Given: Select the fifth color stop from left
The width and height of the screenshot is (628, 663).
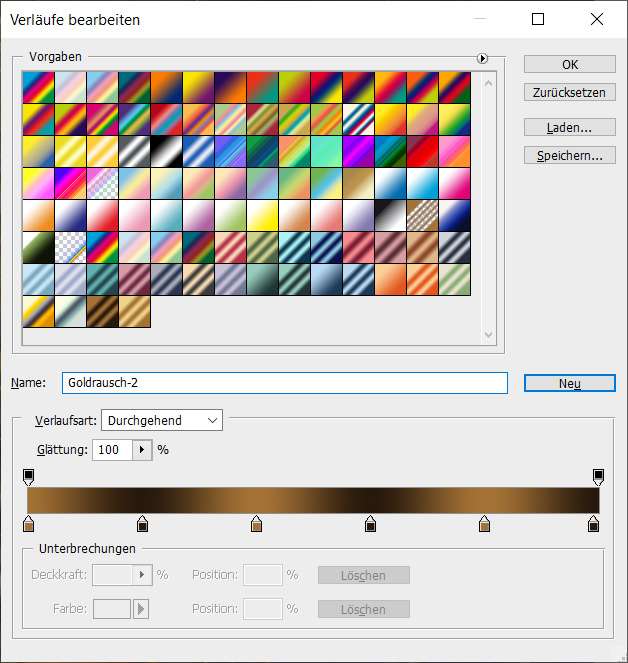Looking at the screenshot, I should pyautogui.click(x=485, y=524).
